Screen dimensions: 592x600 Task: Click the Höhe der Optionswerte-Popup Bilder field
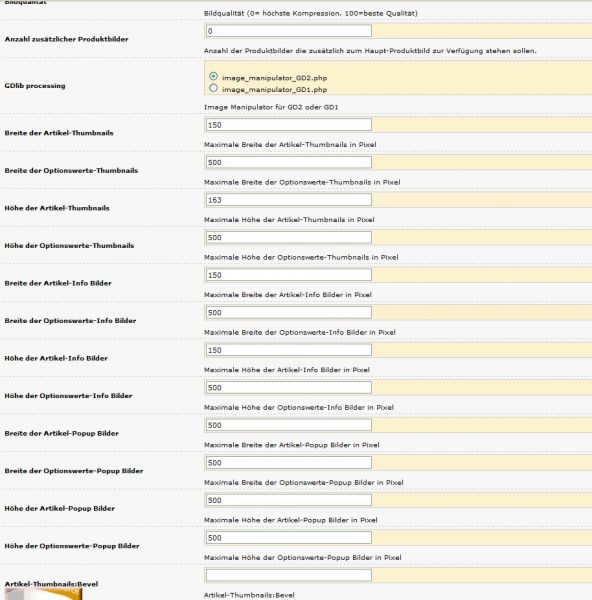pyautogui.click(x=289, y=537)
